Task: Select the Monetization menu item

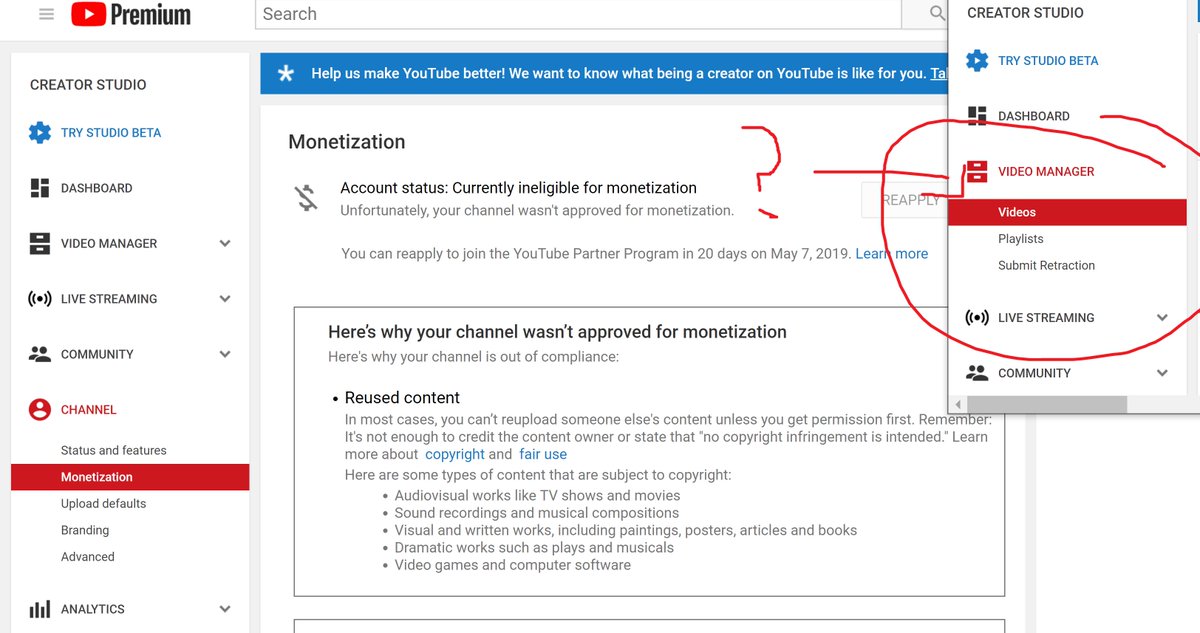Action: (130, 477)
